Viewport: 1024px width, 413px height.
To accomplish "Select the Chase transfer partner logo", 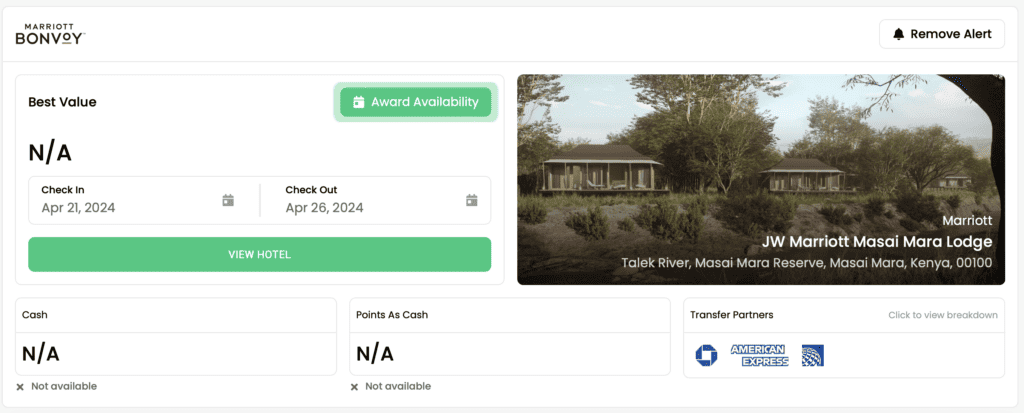I will click(706, 355).
